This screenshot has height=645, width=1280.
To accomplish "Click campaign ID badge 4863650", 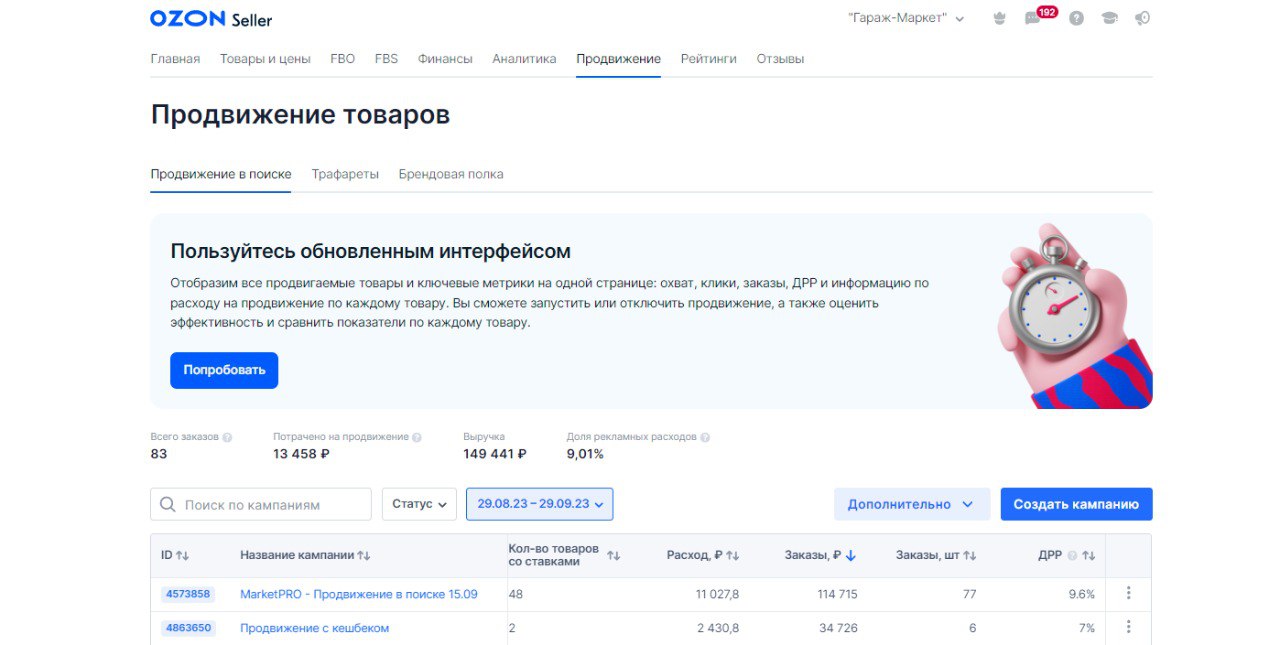I will click(x=188, y=628).
